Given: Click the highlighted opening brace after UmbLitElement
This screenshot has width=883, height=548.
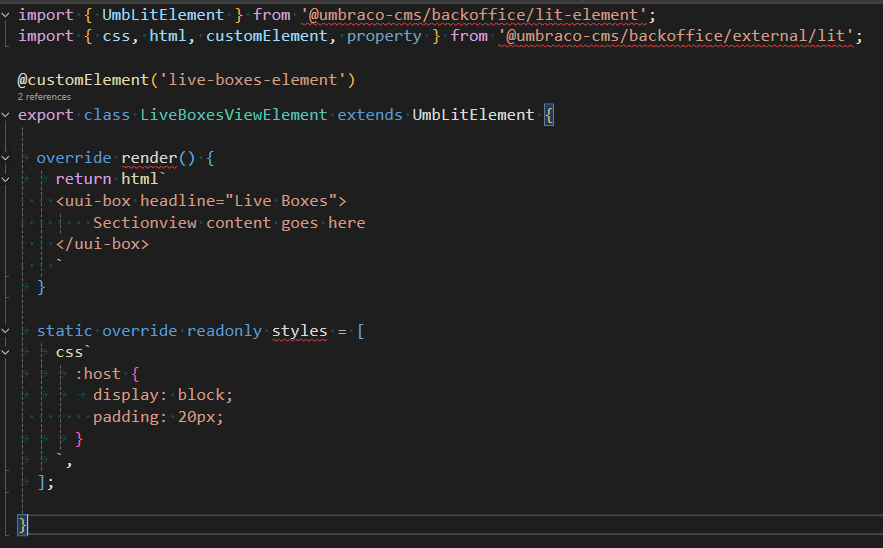Looking at the screenshot, I should point(549,115).
